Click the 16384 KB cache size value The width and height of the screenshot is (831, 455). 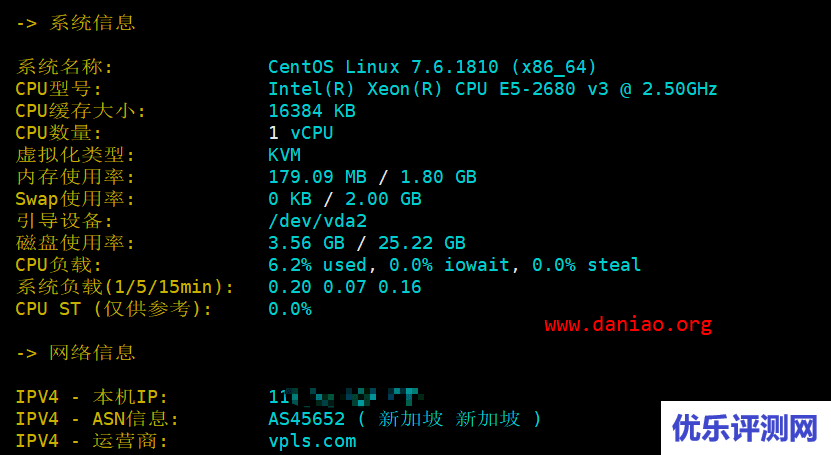(x=312, y=111)
